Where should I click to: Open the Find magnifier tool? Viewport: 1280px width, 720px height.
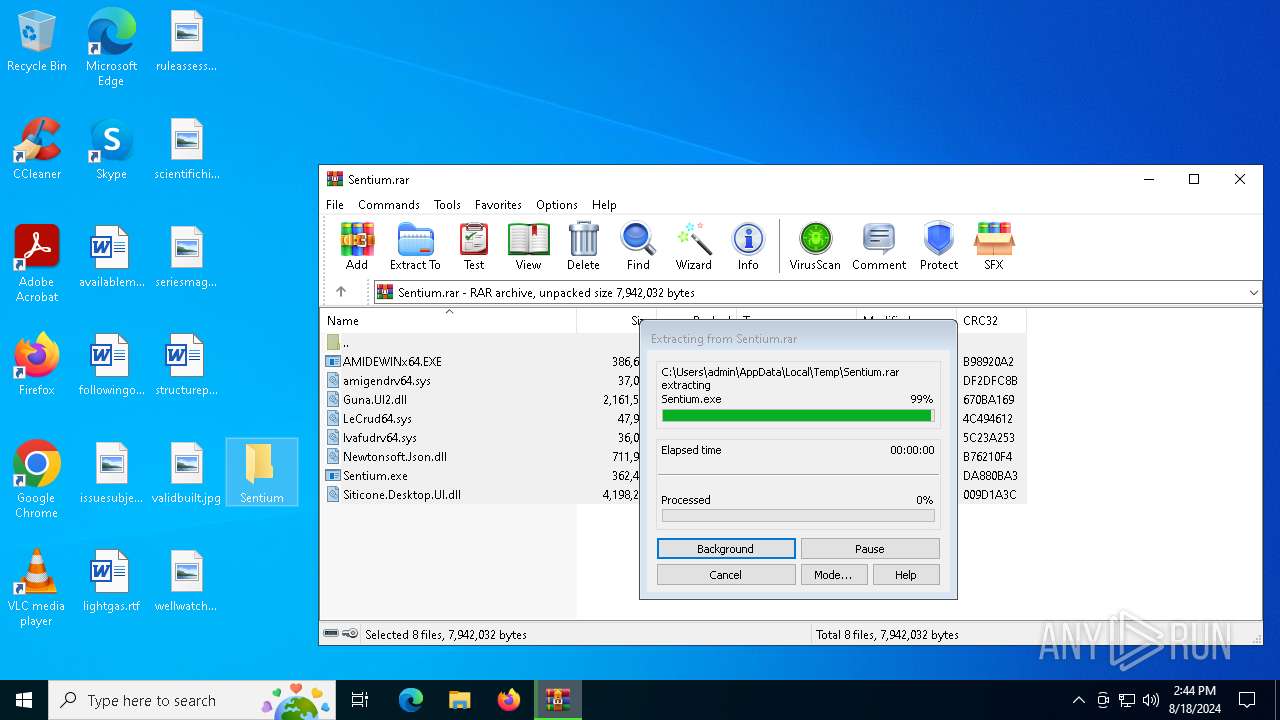[x=638, y=246]
